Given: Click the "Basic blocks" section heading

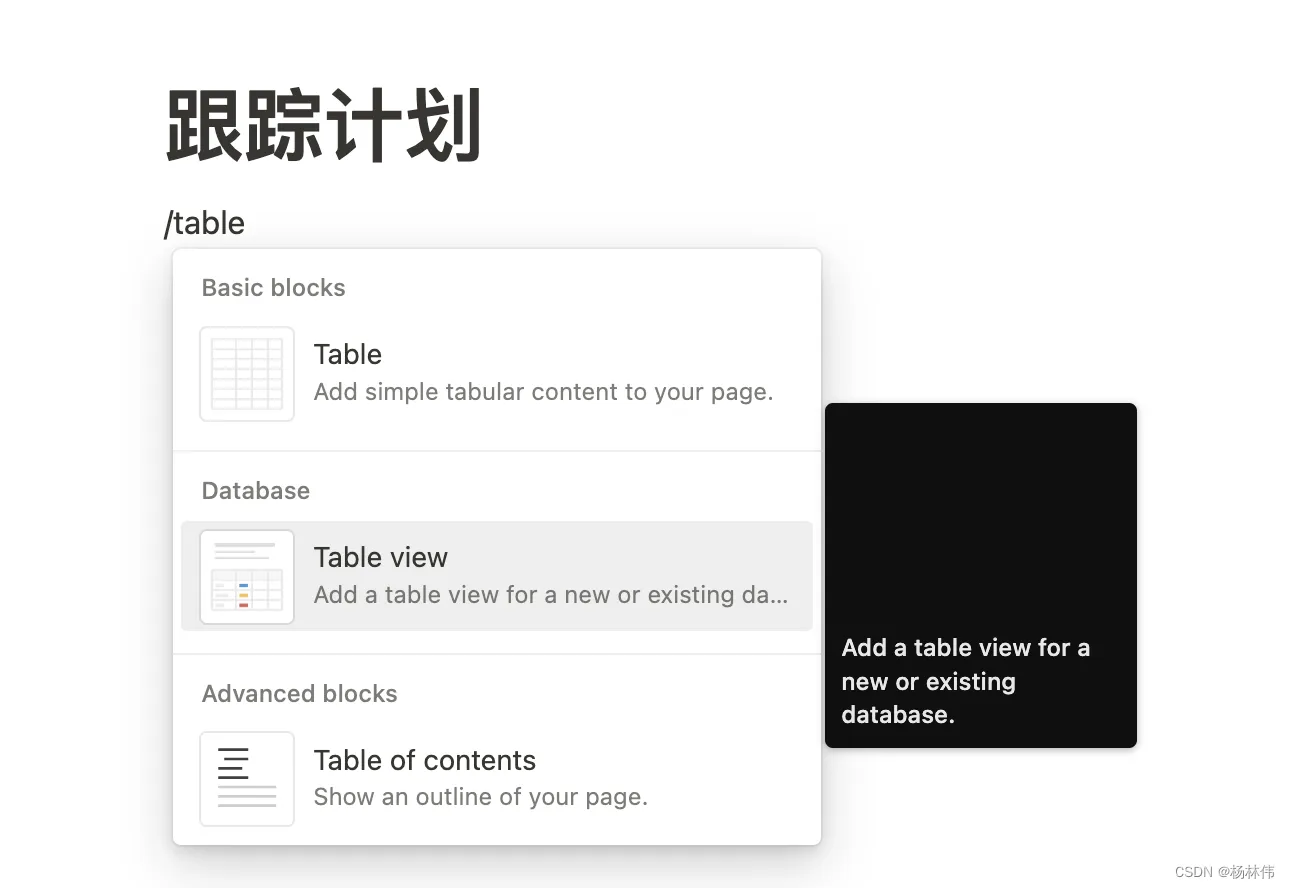Looking at the screenshot, I should point(273,288).
